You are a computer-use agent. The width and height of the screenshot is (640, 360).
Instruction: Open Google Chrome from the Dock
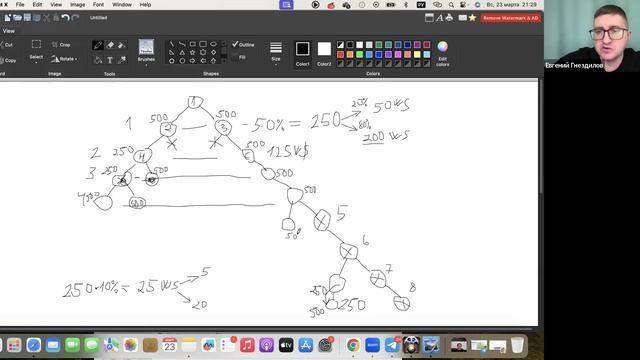353,345
